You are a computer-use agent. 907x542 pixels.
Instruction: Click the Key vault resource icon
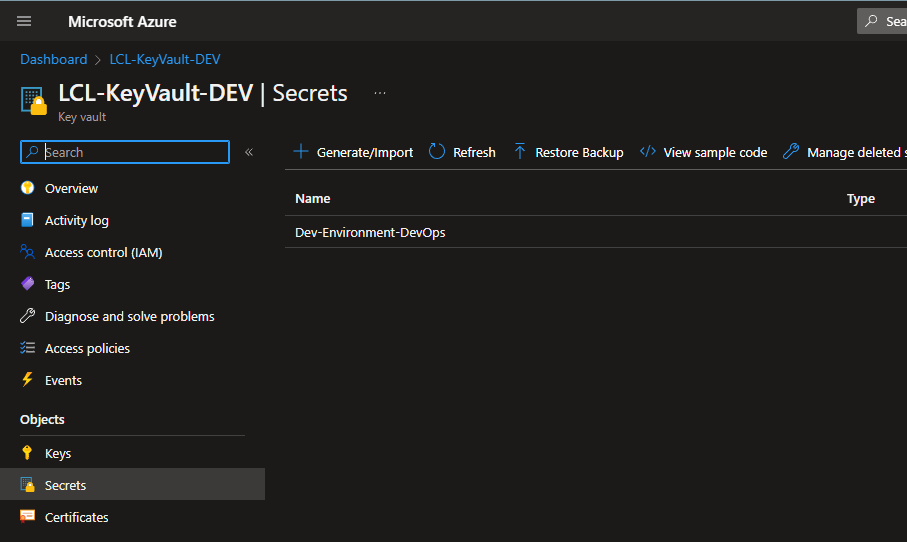click(34, 101)
